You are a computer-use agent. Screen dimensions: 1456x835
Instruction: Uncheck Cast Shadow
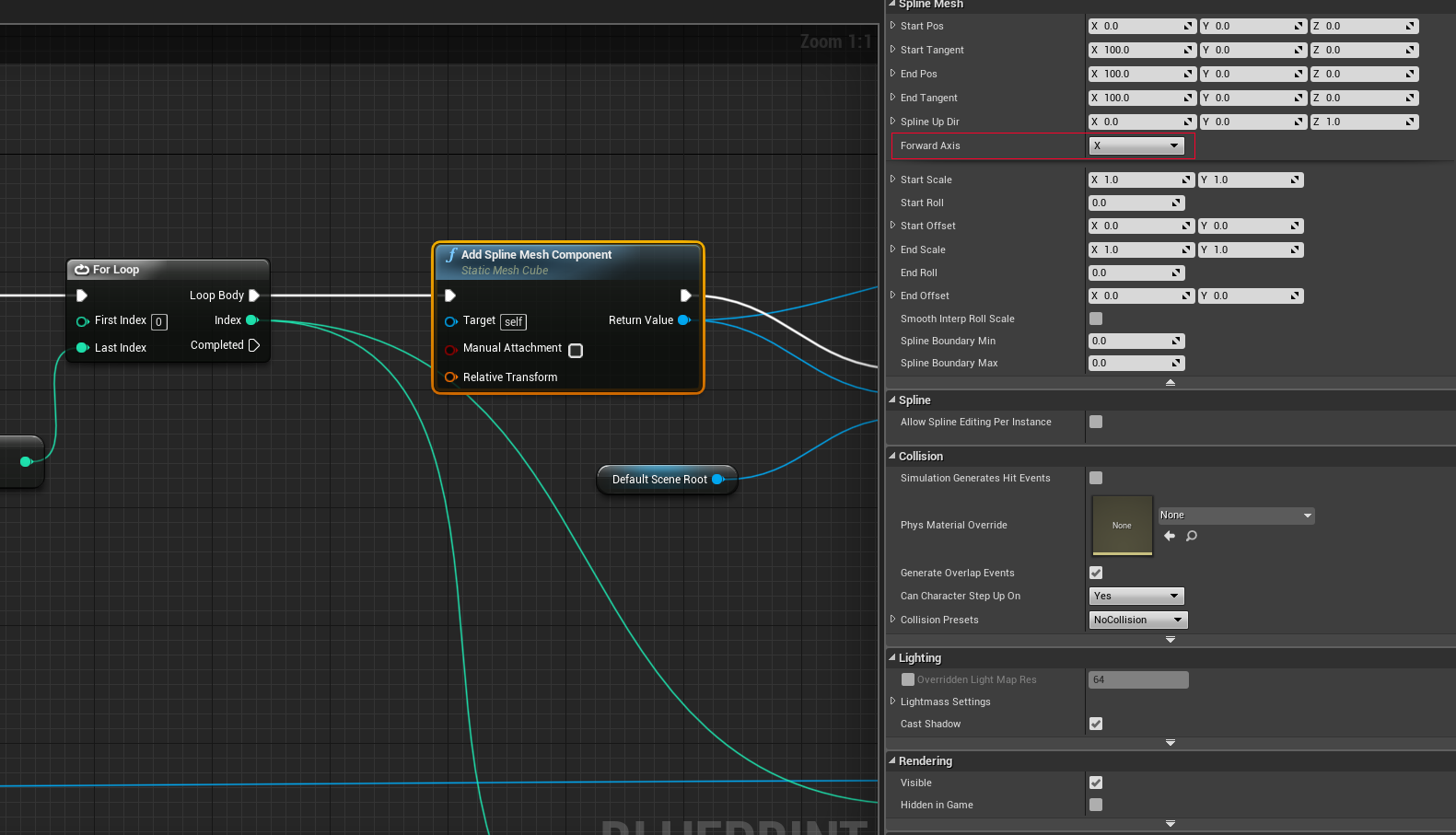(x=1096, y=724)
